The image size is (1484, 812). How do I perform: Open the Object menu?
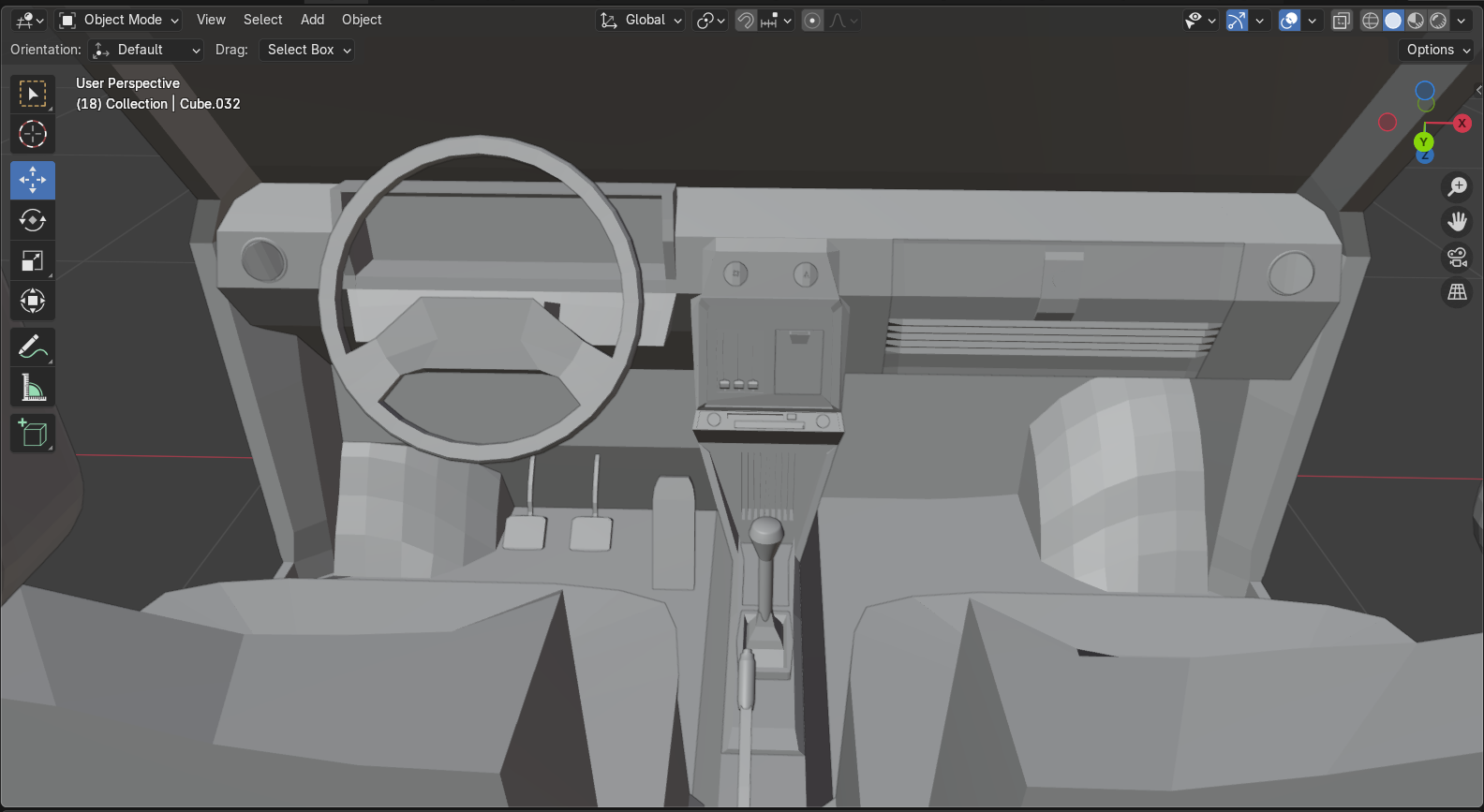362,20
